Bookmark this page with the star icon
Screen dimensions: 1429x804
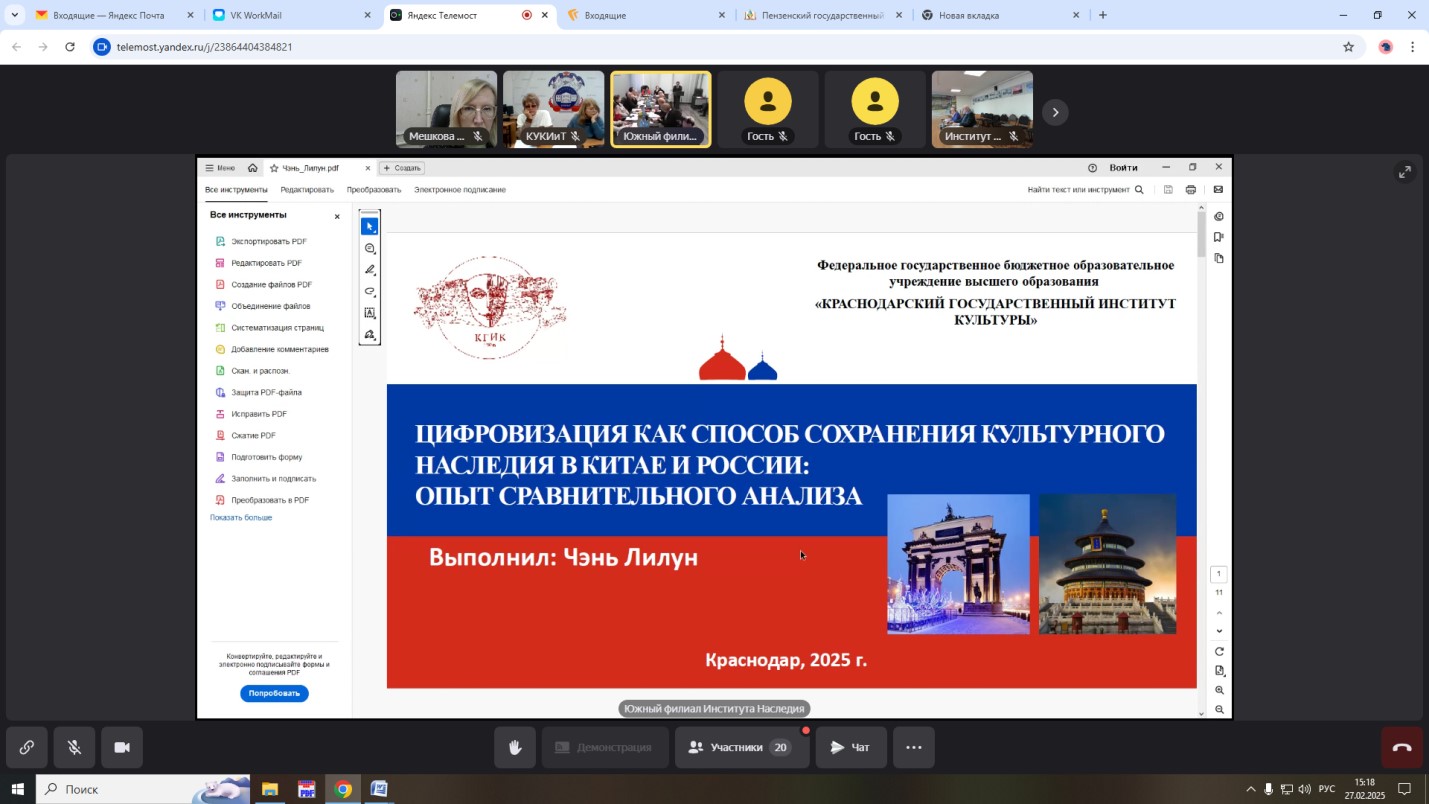pyautogui.click(x=1348, y=47)
